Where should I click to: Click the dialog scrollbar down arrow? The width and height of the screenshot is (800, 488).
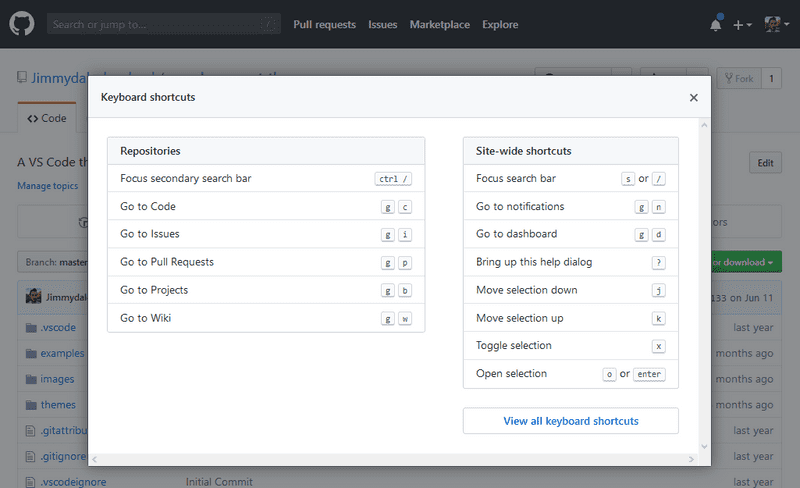tap(704, 446)
